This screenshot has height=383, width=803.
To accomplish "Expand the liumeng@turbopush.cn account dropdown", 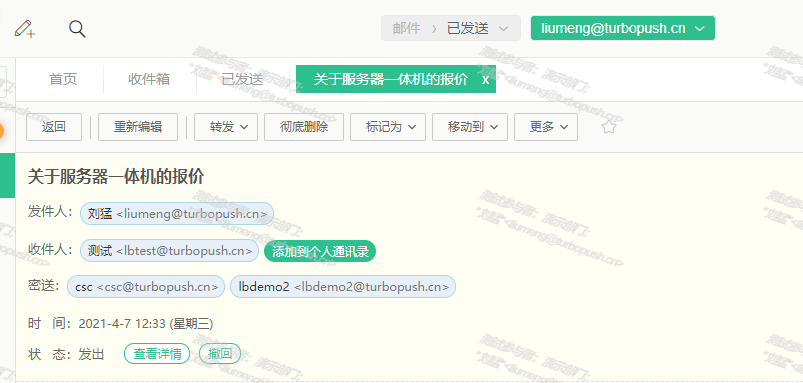I will [623, 28].
